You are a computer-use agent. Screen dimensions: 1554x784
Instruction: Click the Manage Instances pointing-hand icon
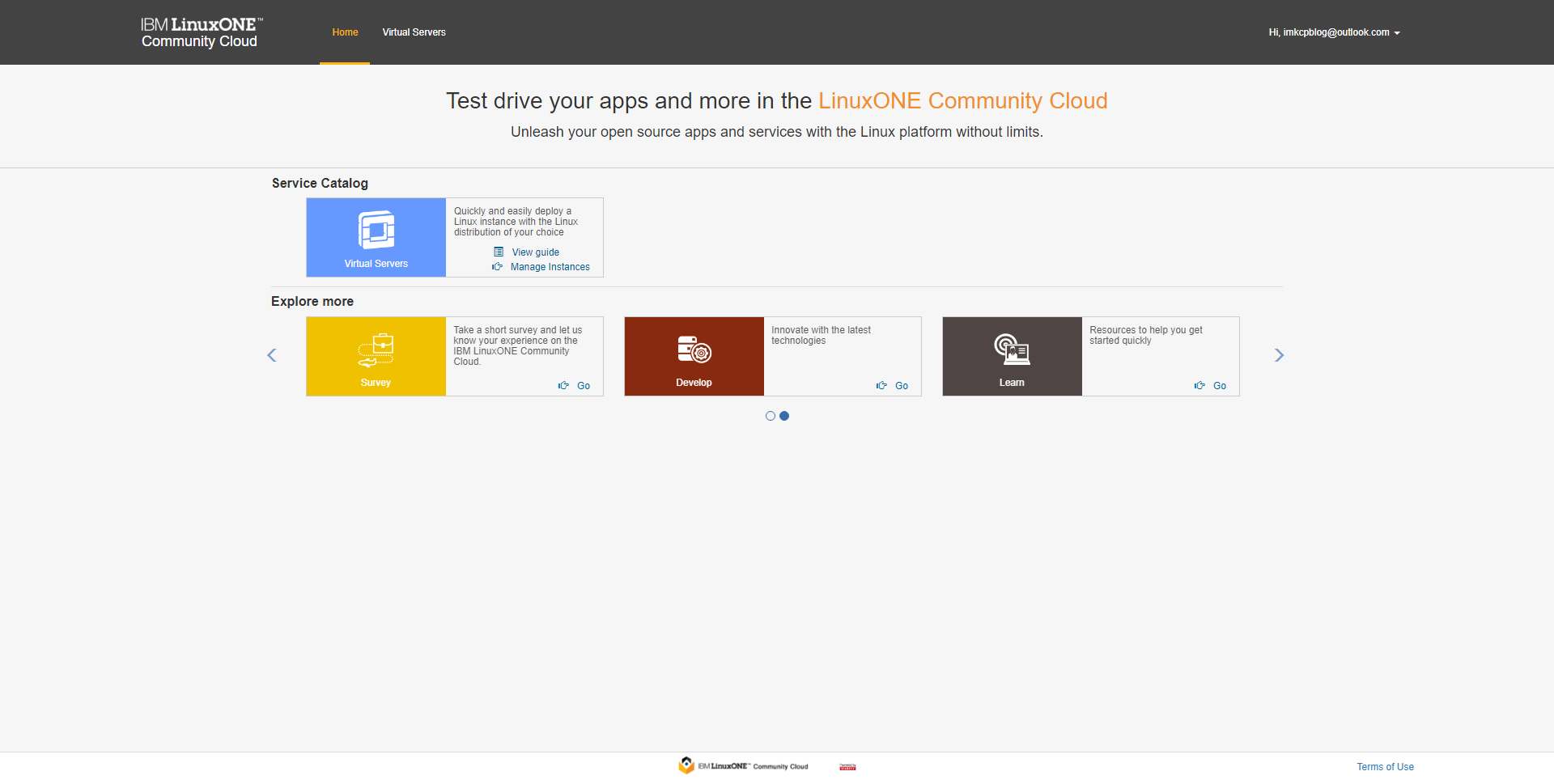click(x=498, y=267)
